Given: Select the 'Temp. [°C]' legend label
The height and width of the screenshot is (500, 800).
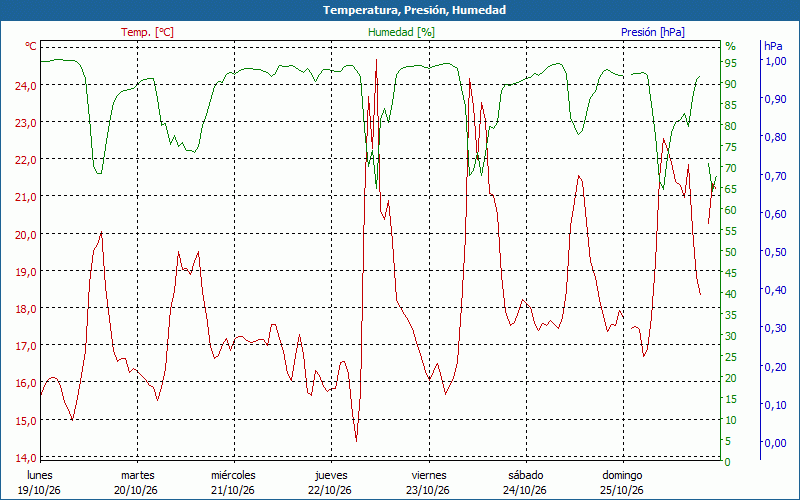Looking at the screenshot, I should (147, 32).
